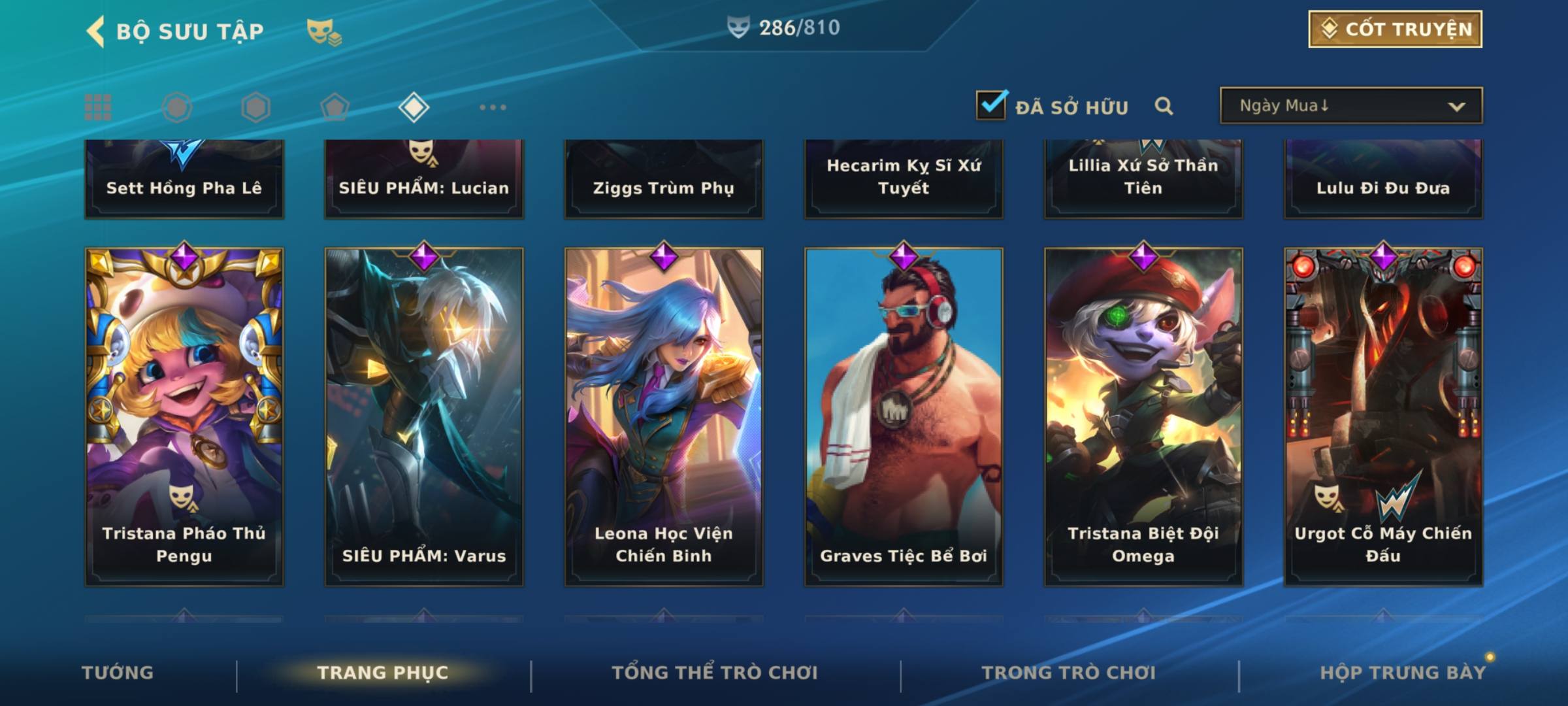
Task: Open the three-dots more filters icon
Action: pyautogui.click(x=493, y=107)
